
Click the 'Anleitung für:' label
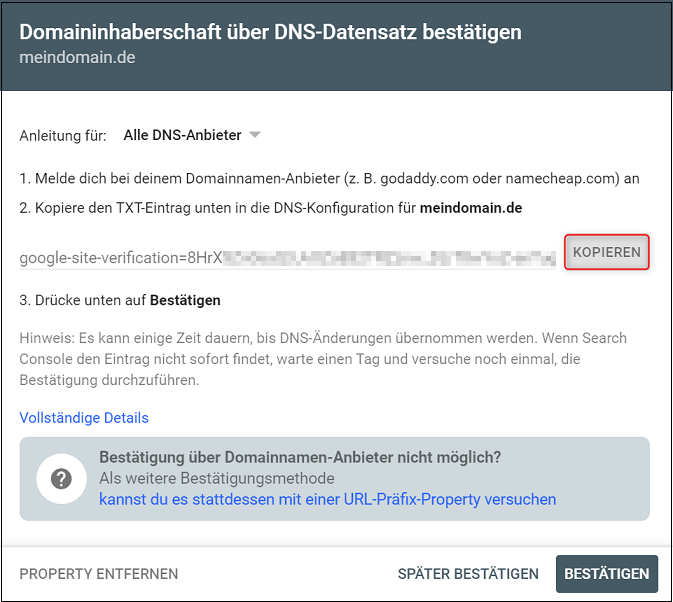(64, 135)
